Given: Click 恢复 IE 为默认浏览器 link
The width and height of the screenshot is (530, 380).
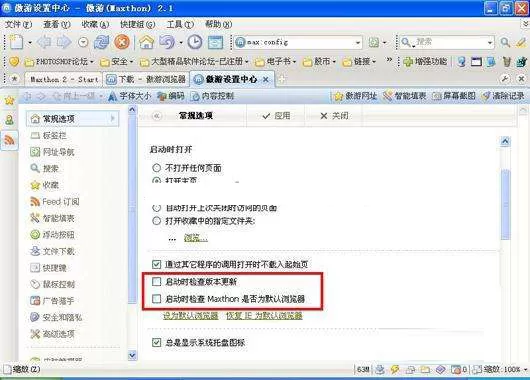Looking at the screenshot, I should (x=264, y=316).
